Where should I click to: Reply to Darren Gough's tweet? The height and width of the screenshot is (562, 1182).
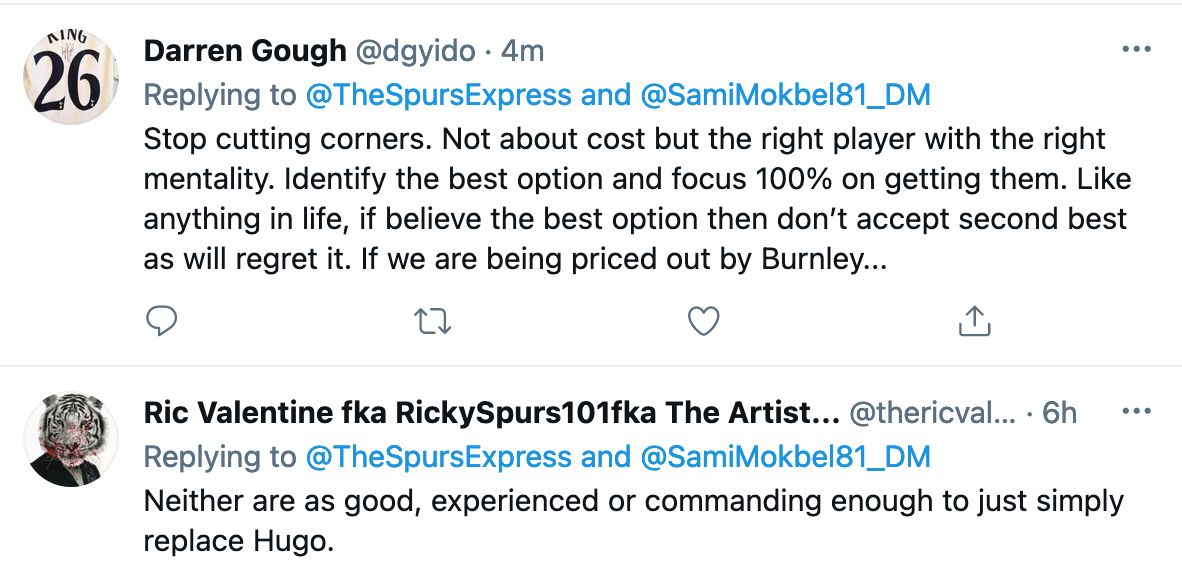click(x=161, y=320)
